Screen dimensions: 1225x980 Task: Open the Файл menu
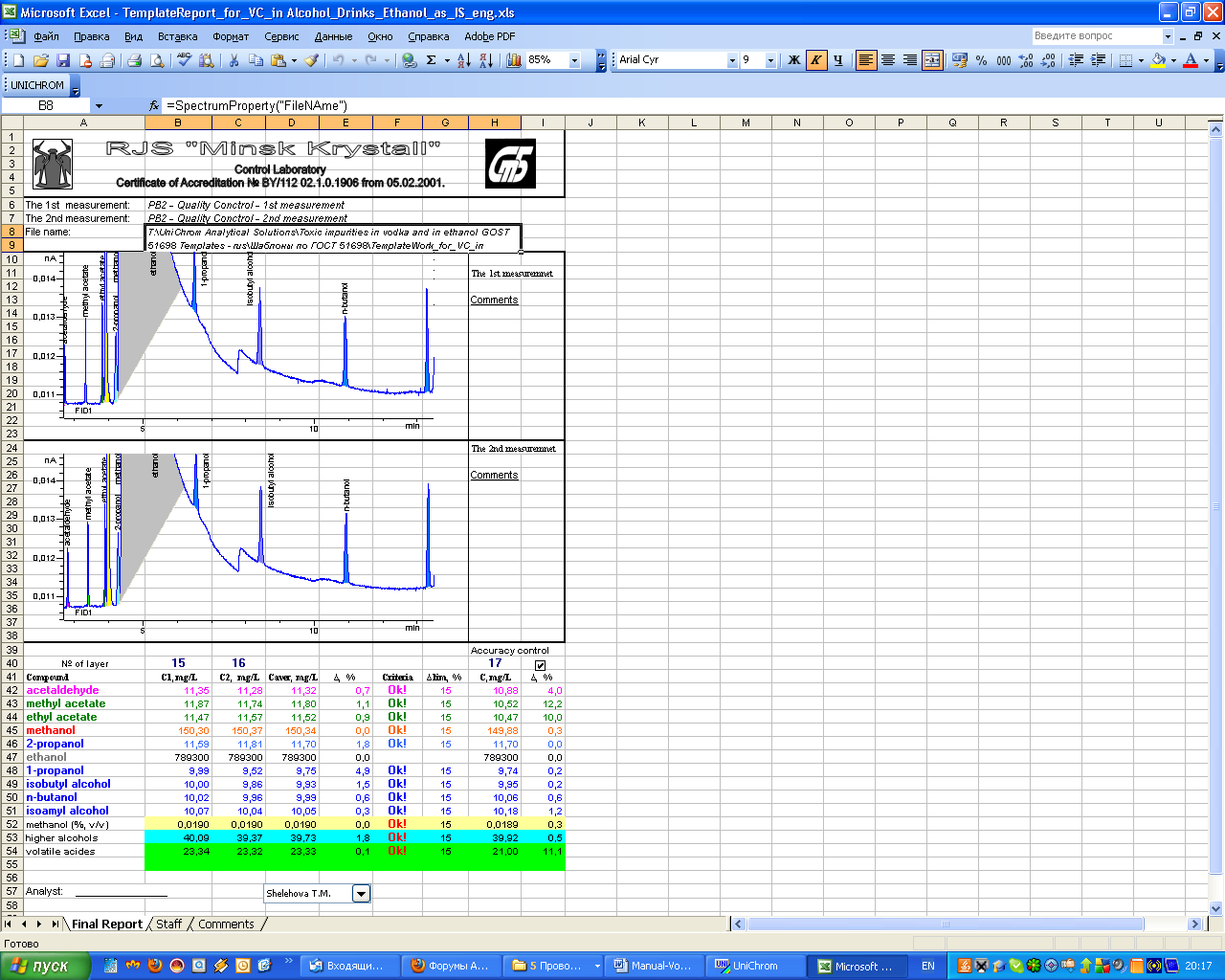[x=46, y=36]
